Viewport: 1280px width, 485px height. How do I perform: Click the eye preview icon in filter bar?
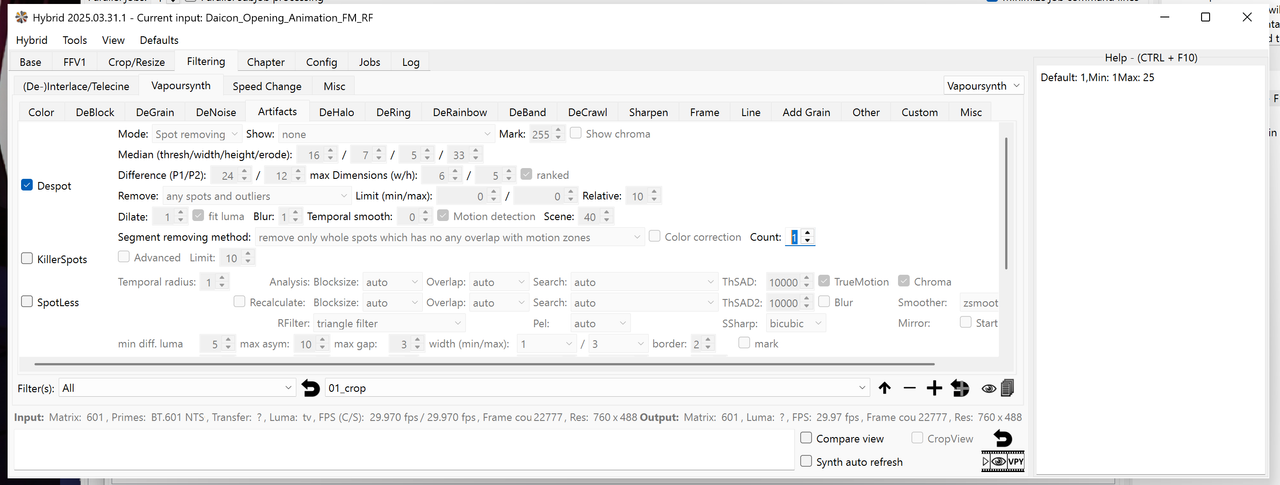(989, 388)
